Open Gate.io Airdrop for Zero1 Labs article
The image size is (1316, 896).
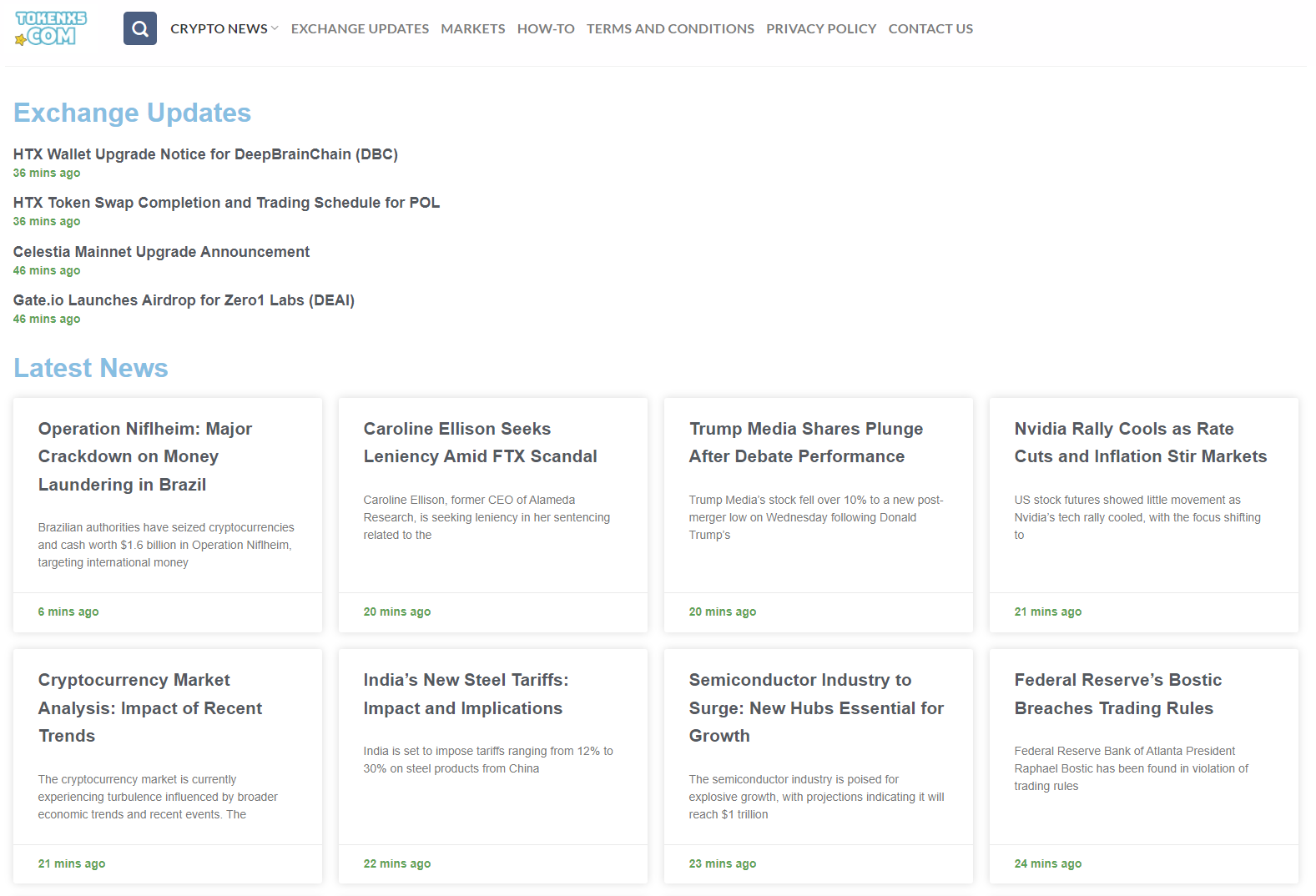pos(184,300)
